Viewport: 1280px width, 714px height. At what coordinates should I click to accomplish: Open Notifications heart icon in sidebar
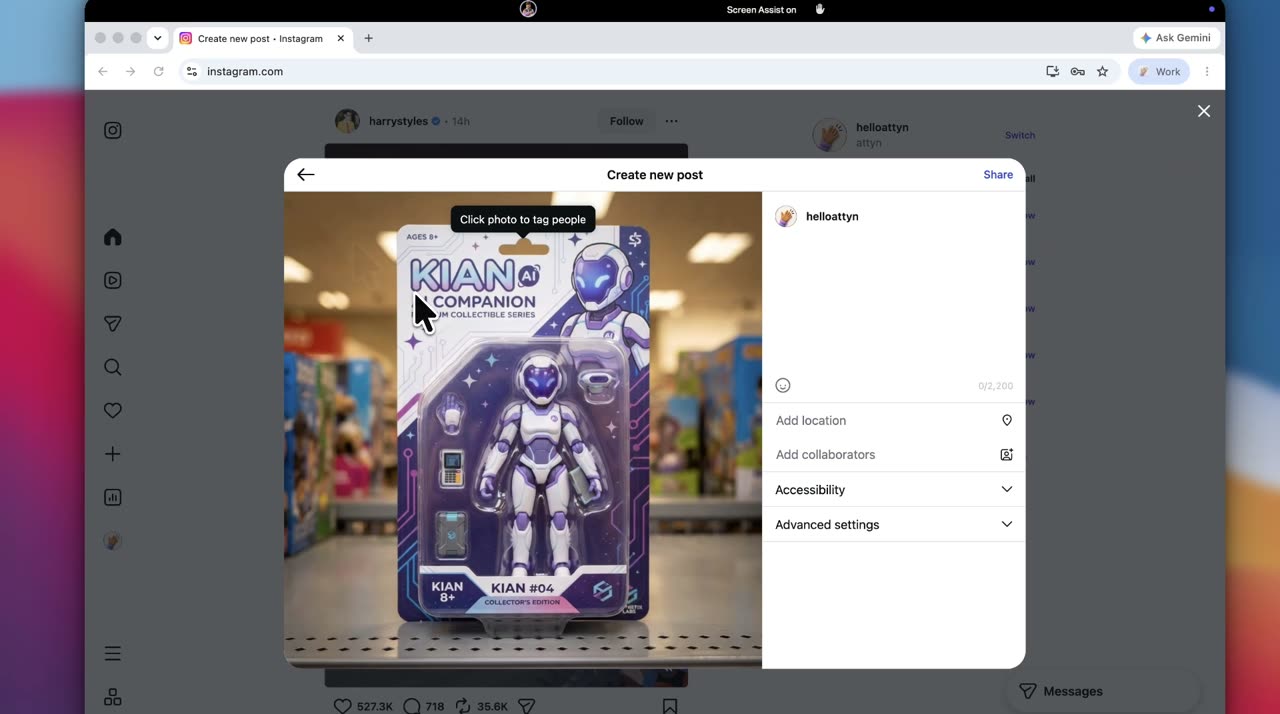(113, 410)
